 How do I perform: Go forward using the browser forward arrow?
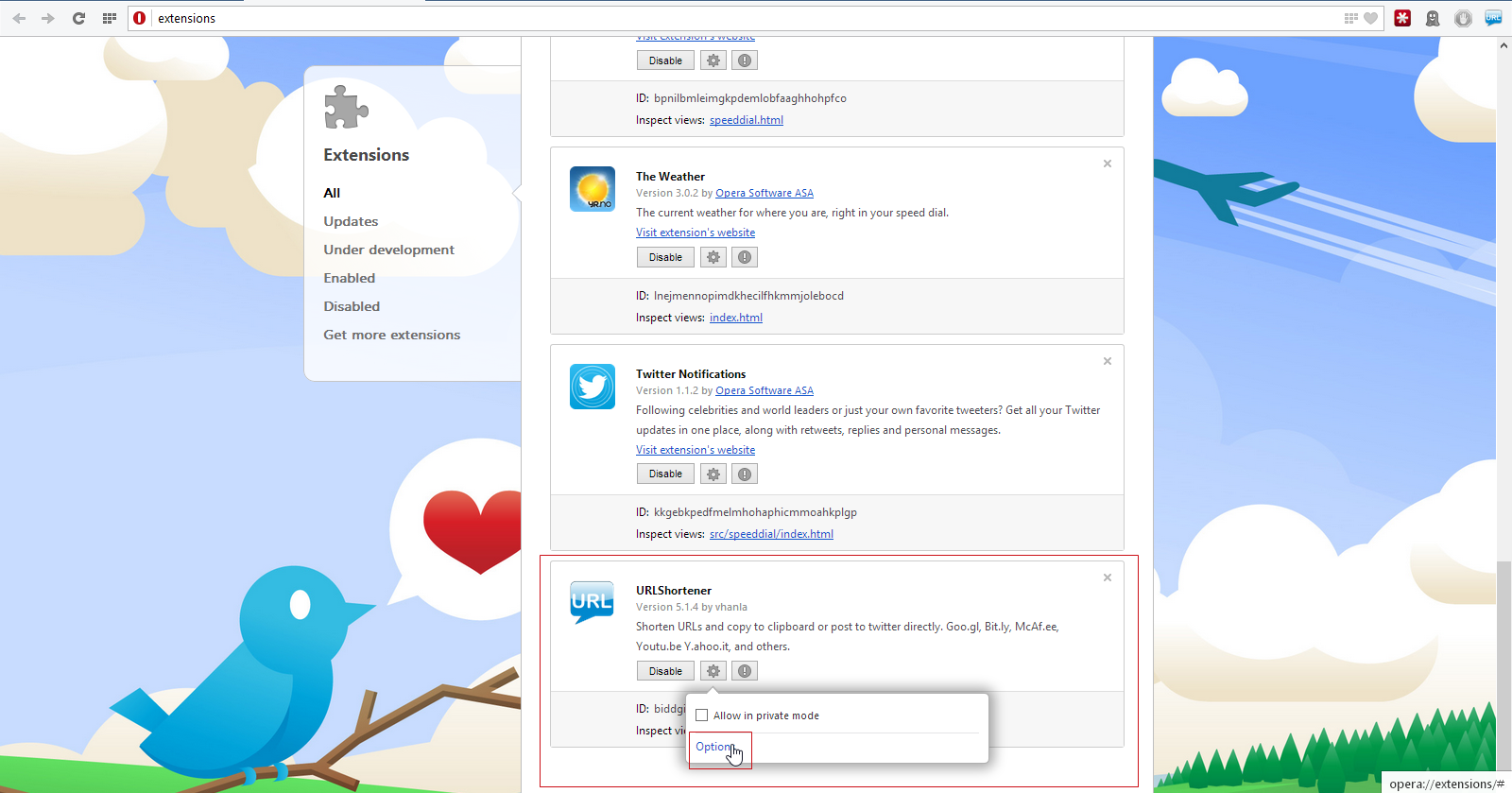48,18
